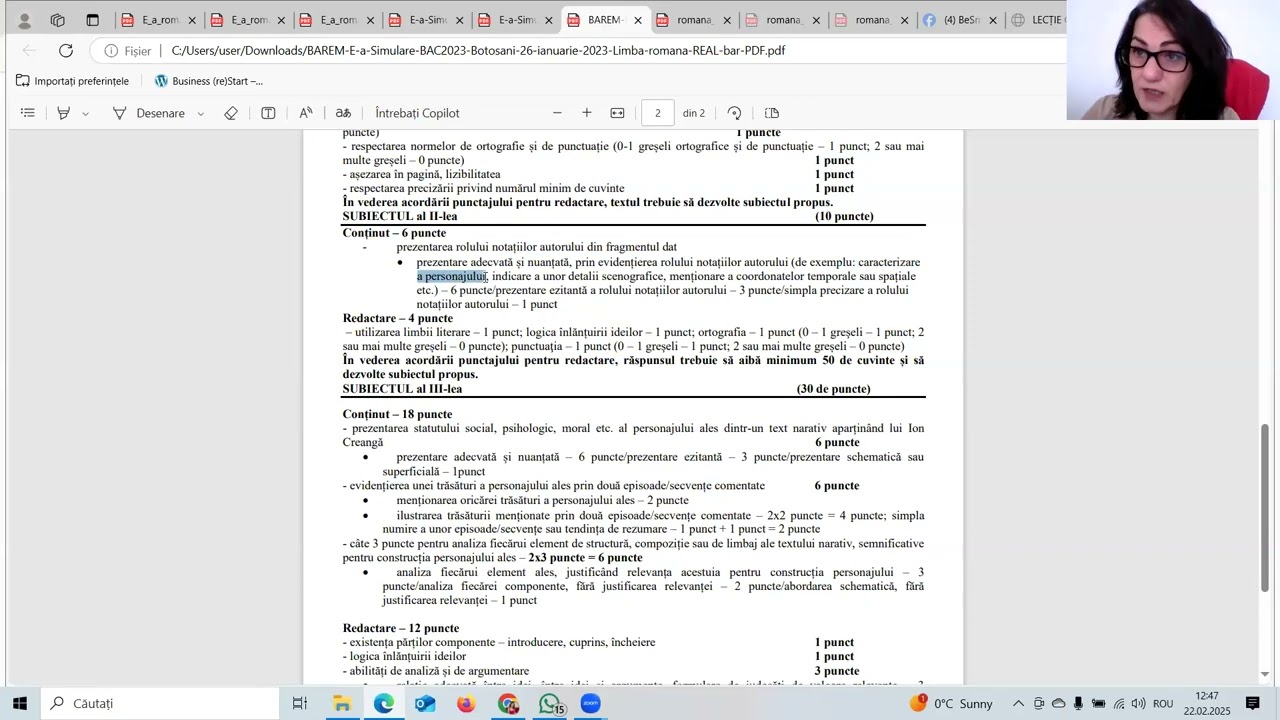Close the (4) BeSm Facebook tab
1280x720 pixels.
(993, 20)
